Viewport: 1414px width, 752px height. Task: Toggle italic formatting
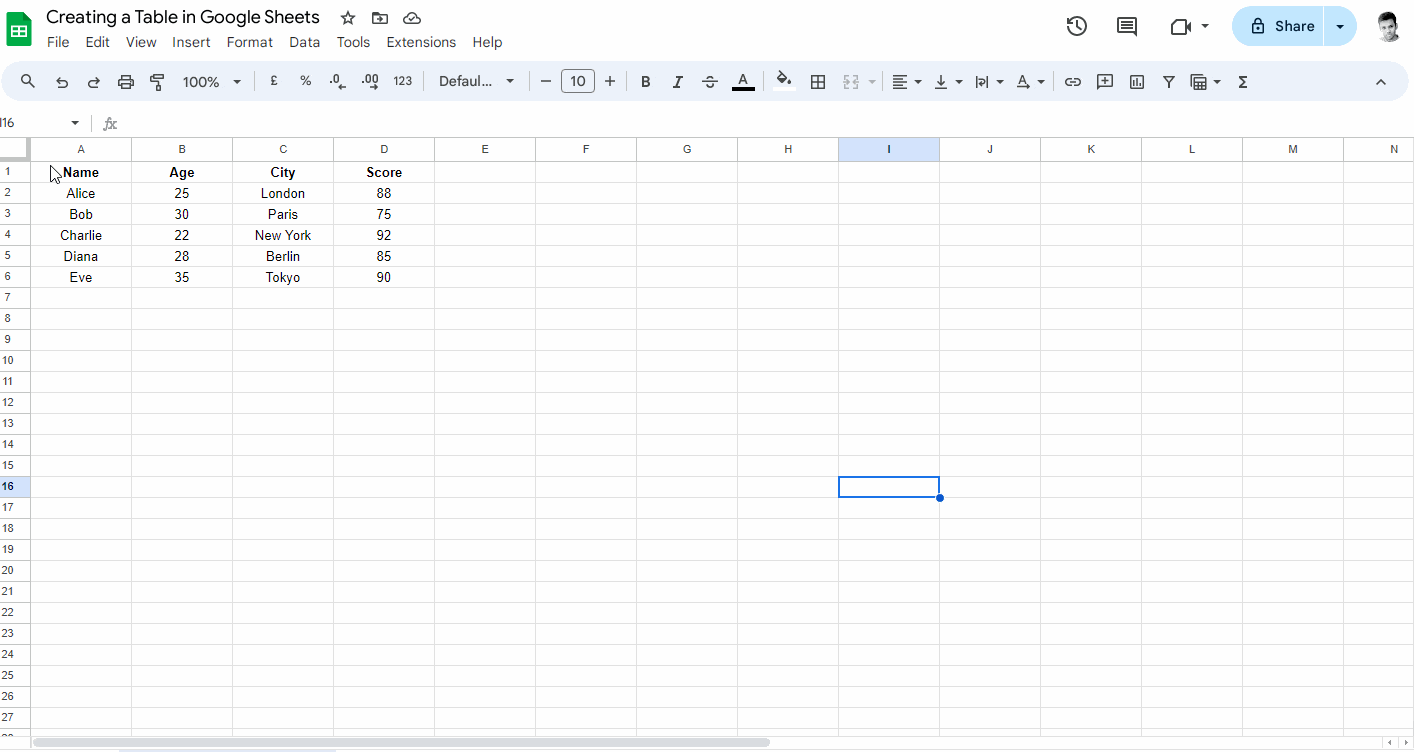[677, 81]
